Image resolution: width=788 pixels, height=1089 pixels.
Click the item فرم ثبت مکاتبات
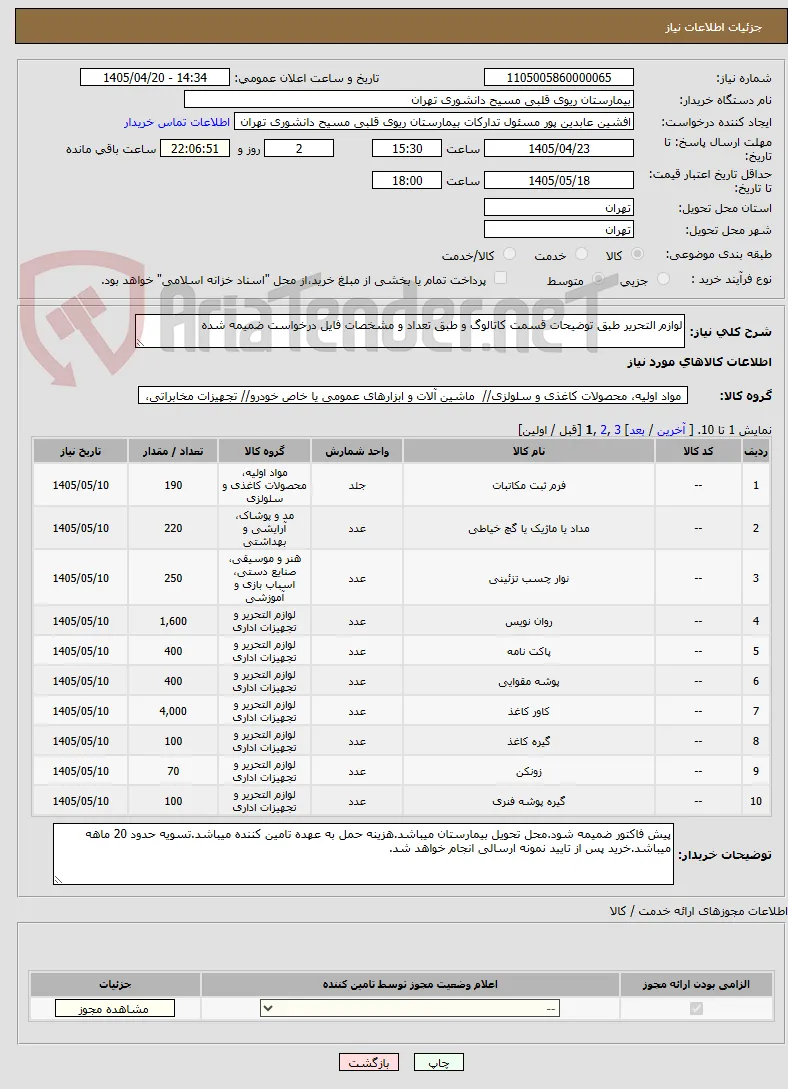tap(529, 485)
